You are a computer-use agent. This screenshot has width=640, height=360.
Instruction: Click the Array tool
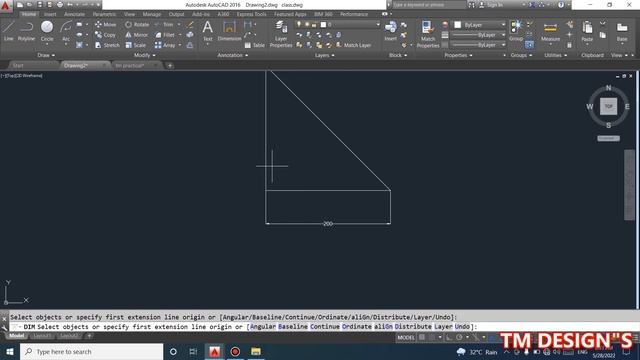click(165, 45)
